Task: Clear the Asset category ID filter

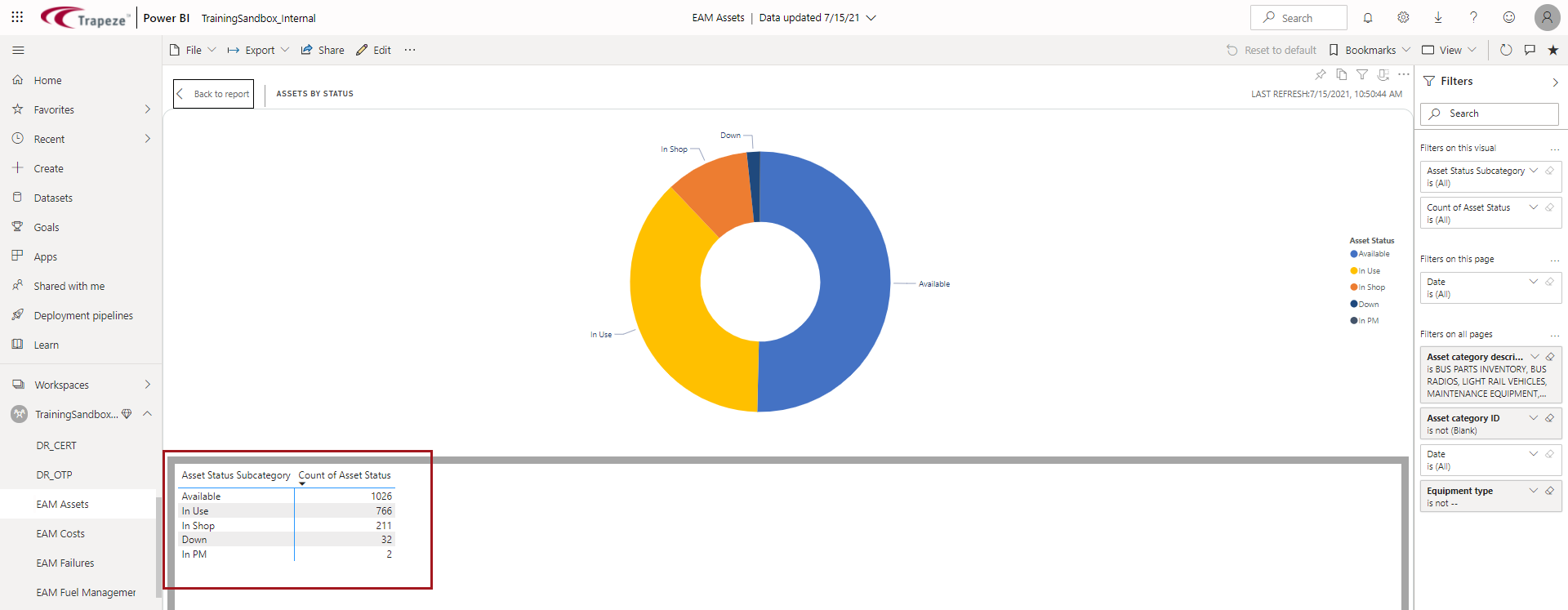Action: [1549, 418]
